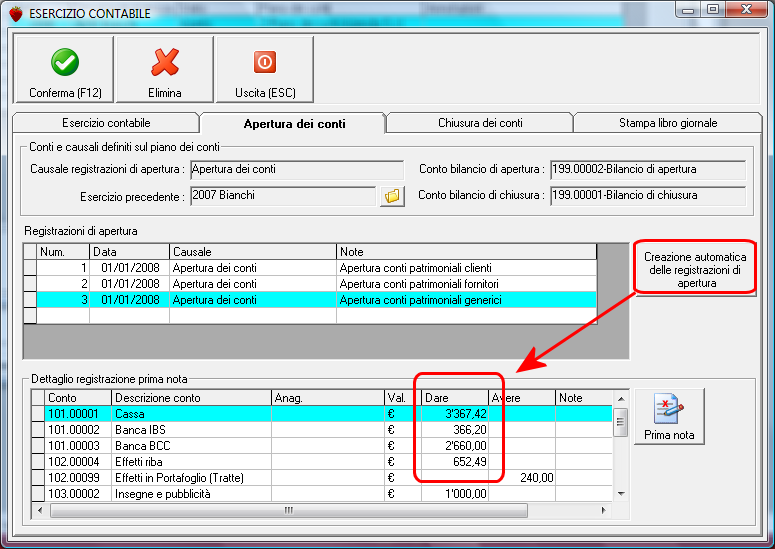
Task: Click date 01/01/2008 in row 2
Action: tap(130, 284)
